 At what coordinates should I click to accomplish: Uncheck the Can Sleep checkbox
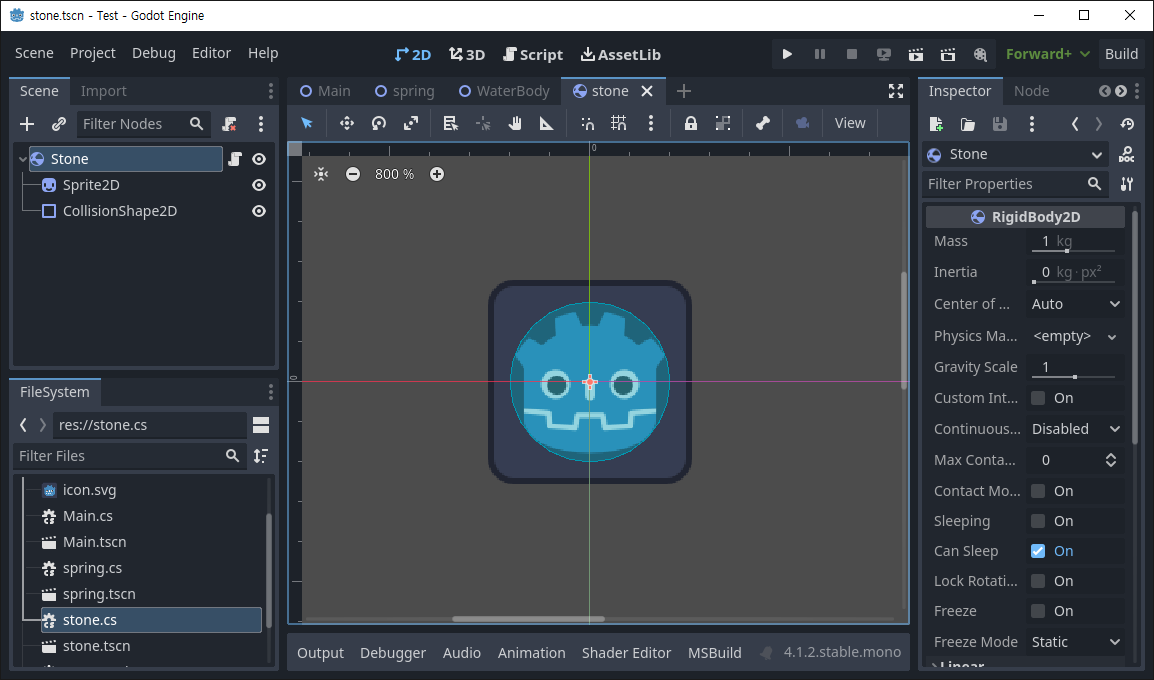click(x=1038, y=551)
